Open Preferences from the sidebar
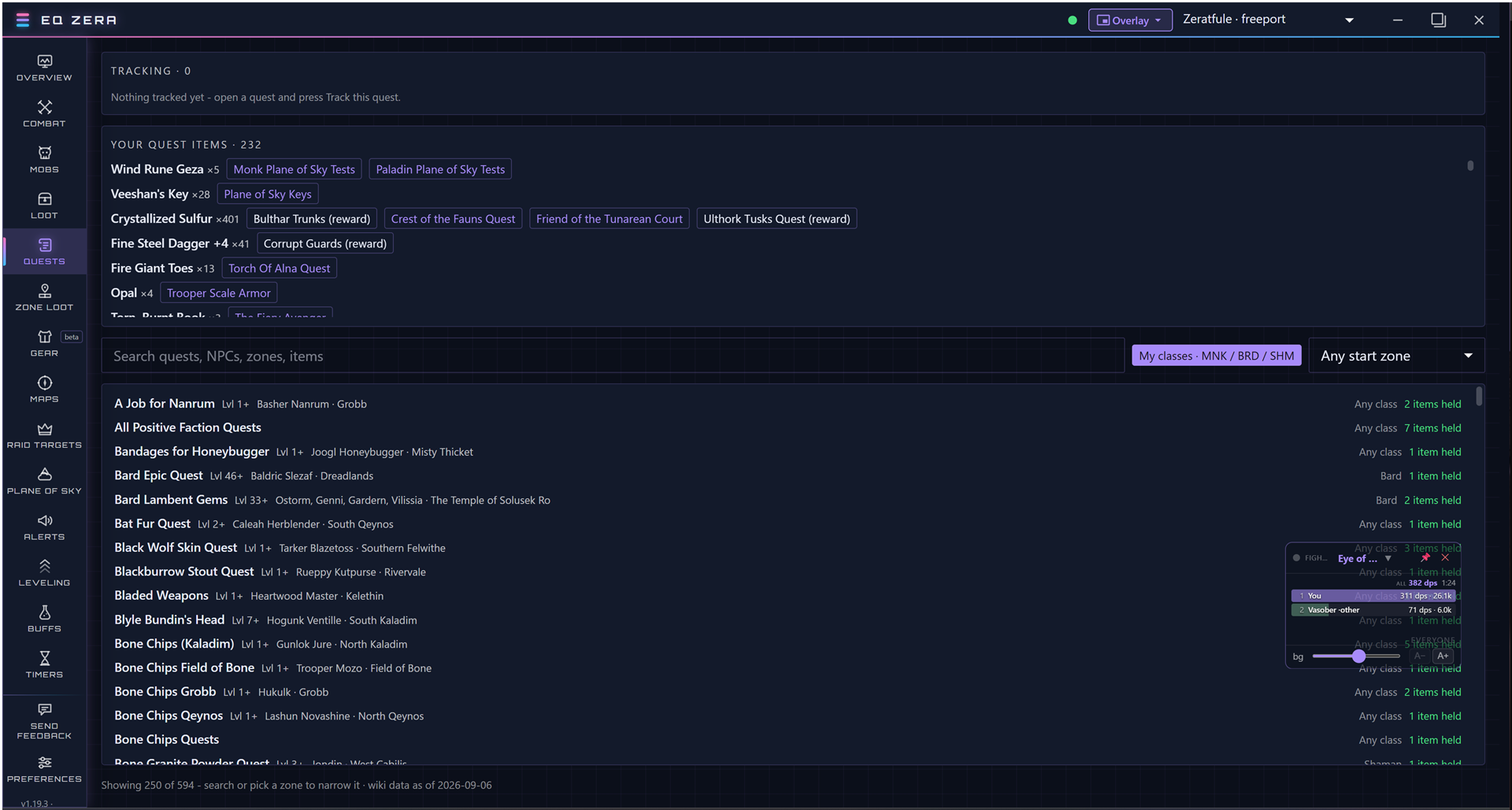Image resolution: width=1512 pixels, height=810 pixels. coord(44,769)
